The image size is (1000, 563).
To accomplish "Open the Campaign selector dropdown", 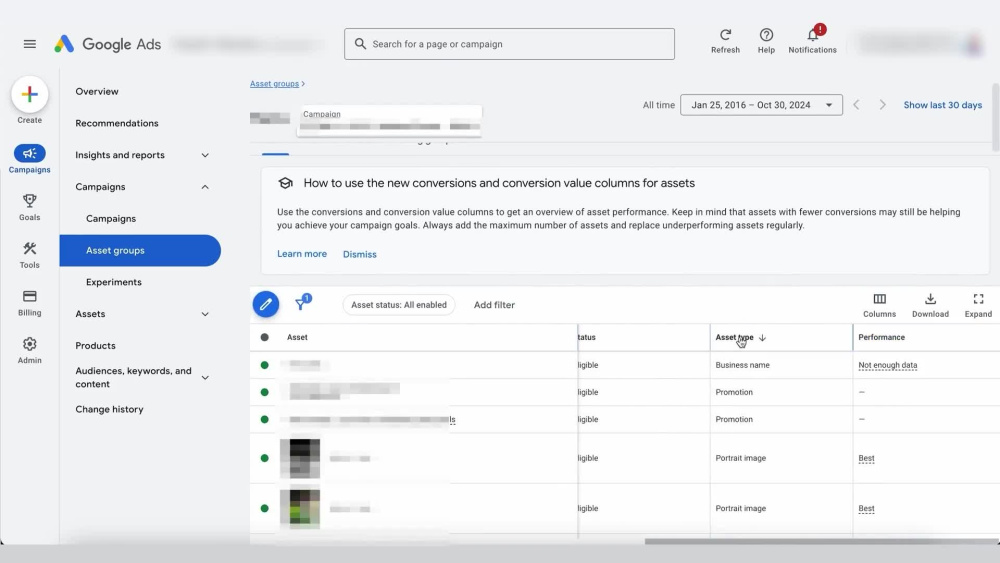I will click(x=389, y=121).
